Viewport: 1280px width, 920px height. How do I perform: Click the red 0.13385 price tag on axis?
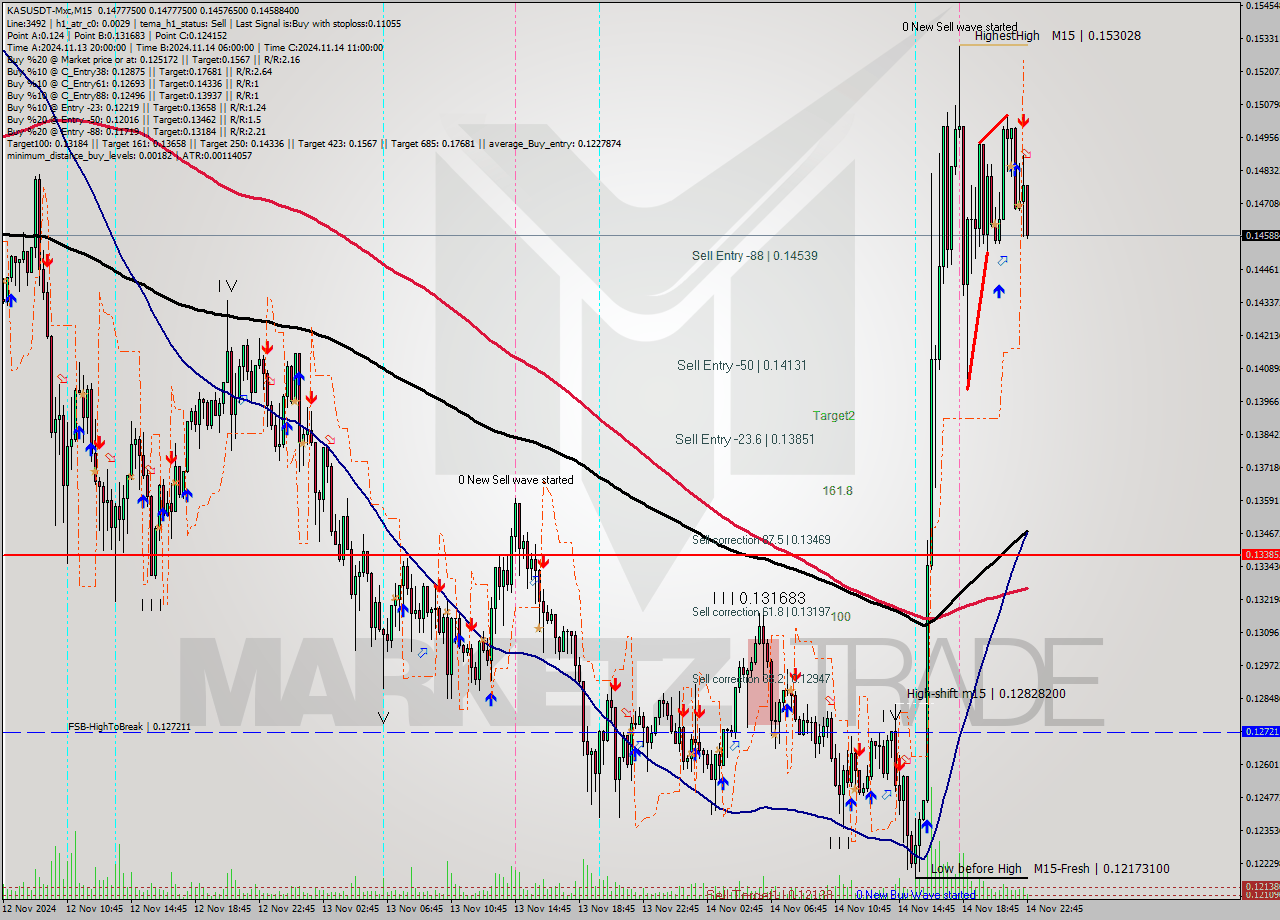(x=1260, y=554)
